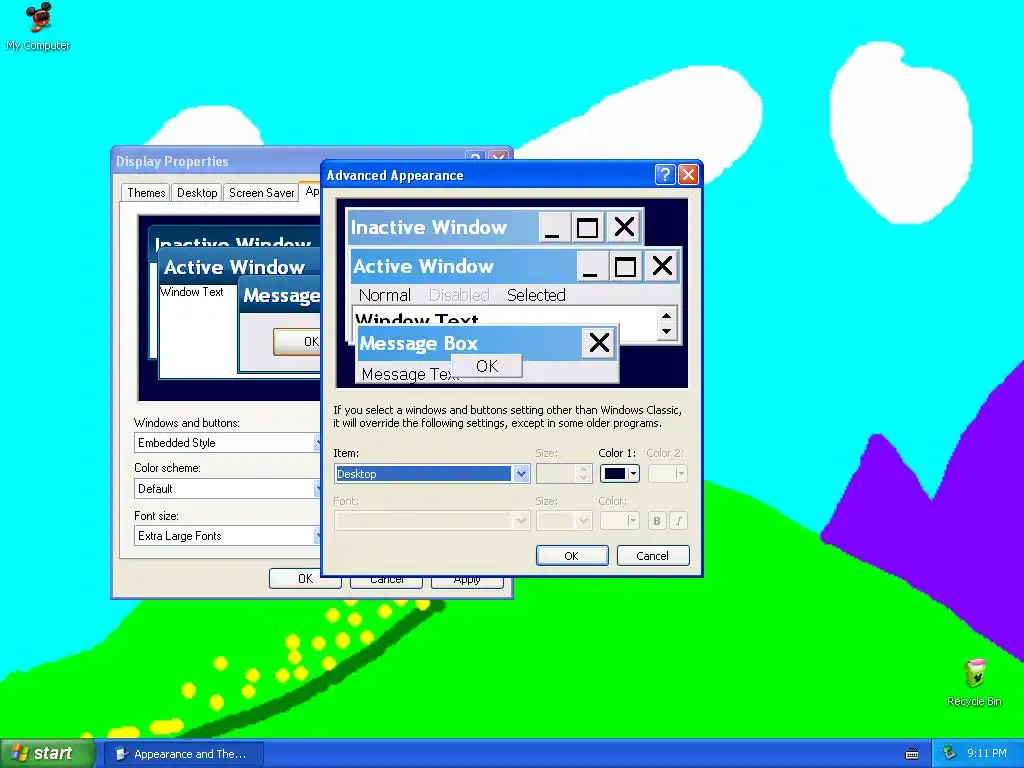Click the disabled font Size dropdown

click(x=564, y=520)
